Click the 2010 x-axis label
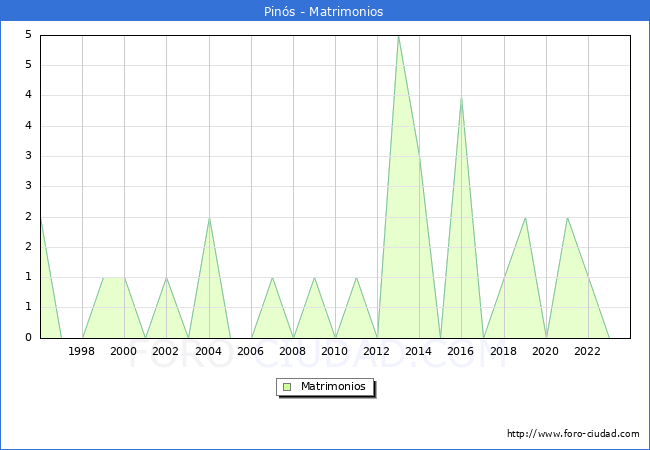650x450 pixels. point(334,351)
